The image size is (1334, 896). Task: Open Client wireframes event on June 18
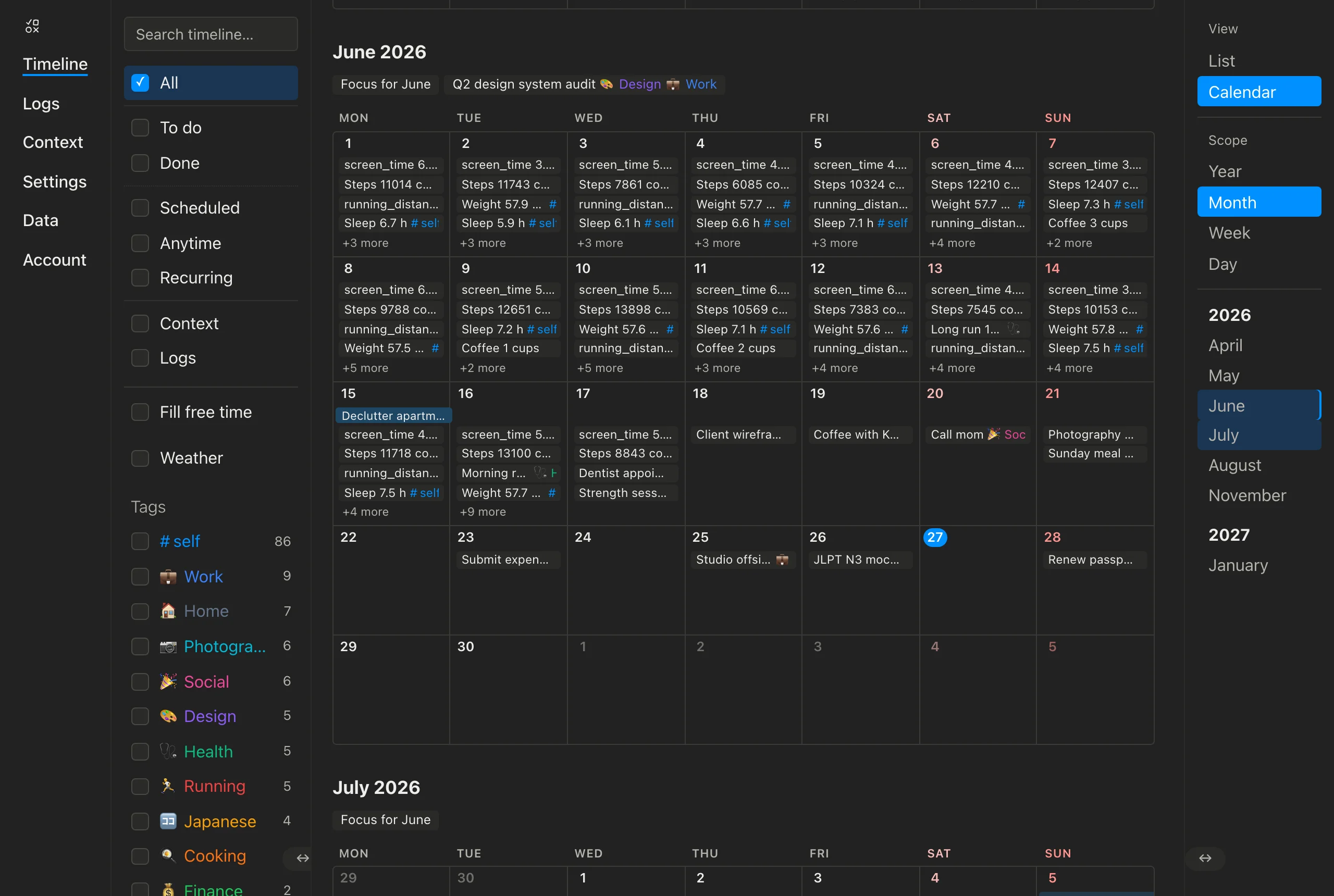[743, 434]
